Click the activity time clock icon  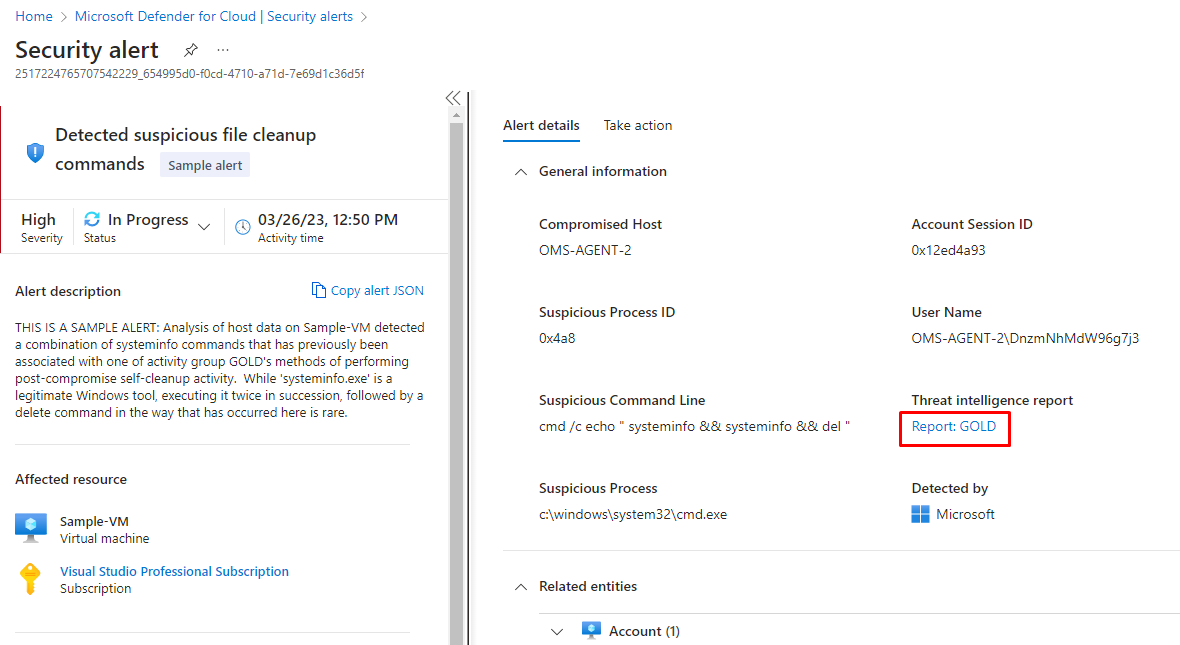pos(242,227)
